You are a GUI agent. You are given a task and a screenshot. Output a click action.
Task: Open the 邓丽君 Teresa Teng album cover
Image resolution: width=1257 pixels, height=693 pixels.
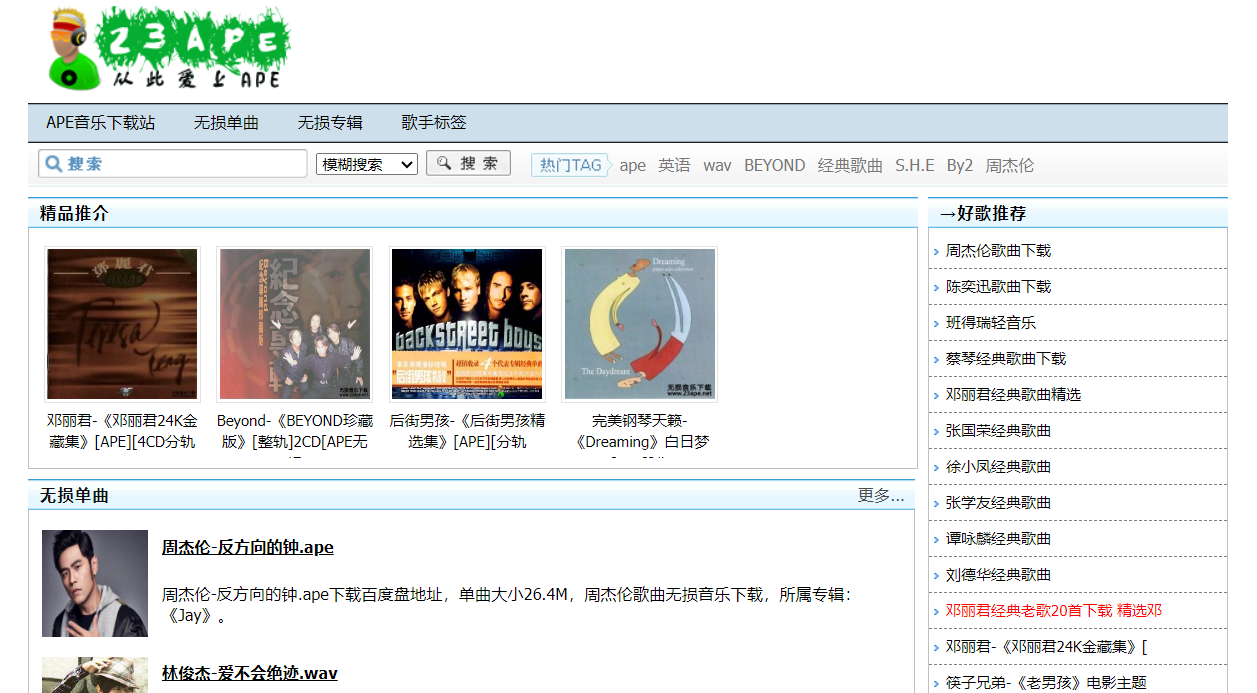coord(122,325)
